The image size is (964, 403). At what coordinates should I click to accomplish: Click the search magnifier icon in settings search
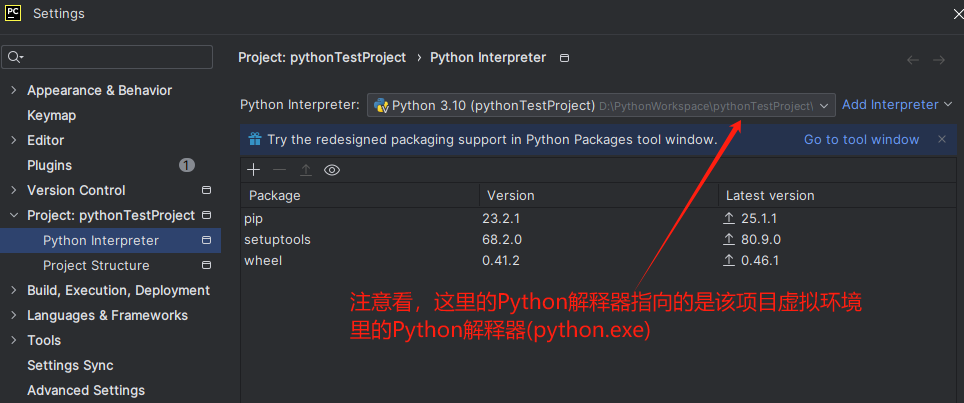(14, 57)
